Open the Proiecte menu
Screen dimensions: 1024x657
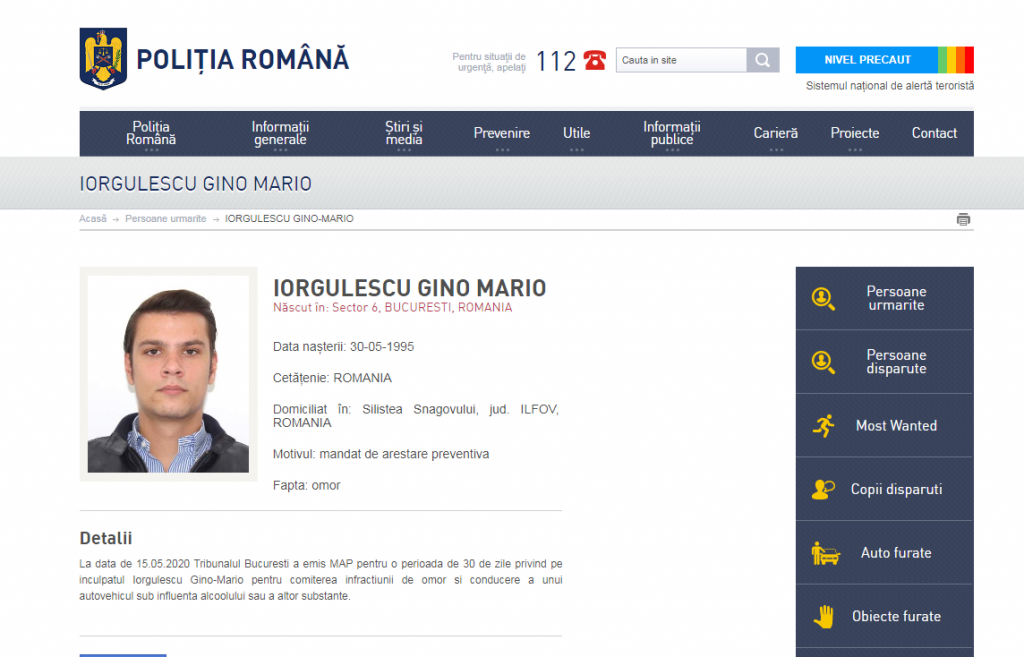[x=855, y=133]
